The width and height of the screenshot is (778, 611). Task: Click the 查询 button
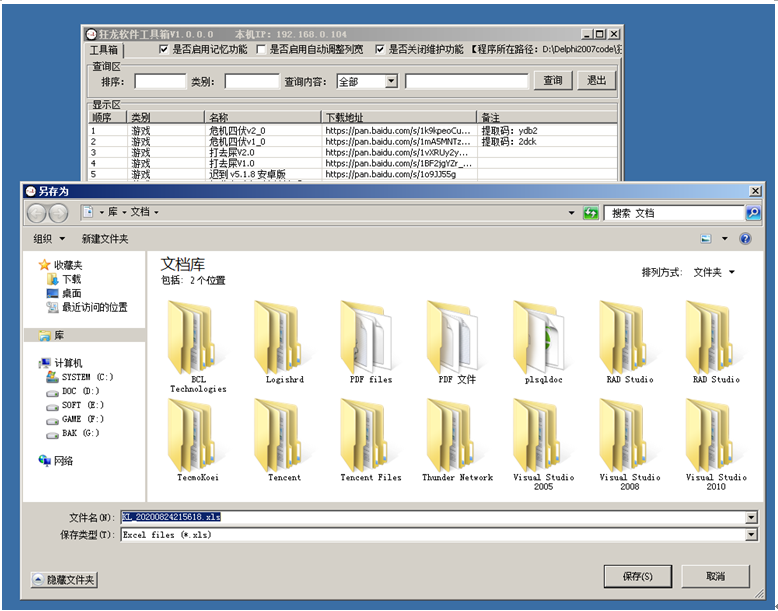[x=553, y=80]
